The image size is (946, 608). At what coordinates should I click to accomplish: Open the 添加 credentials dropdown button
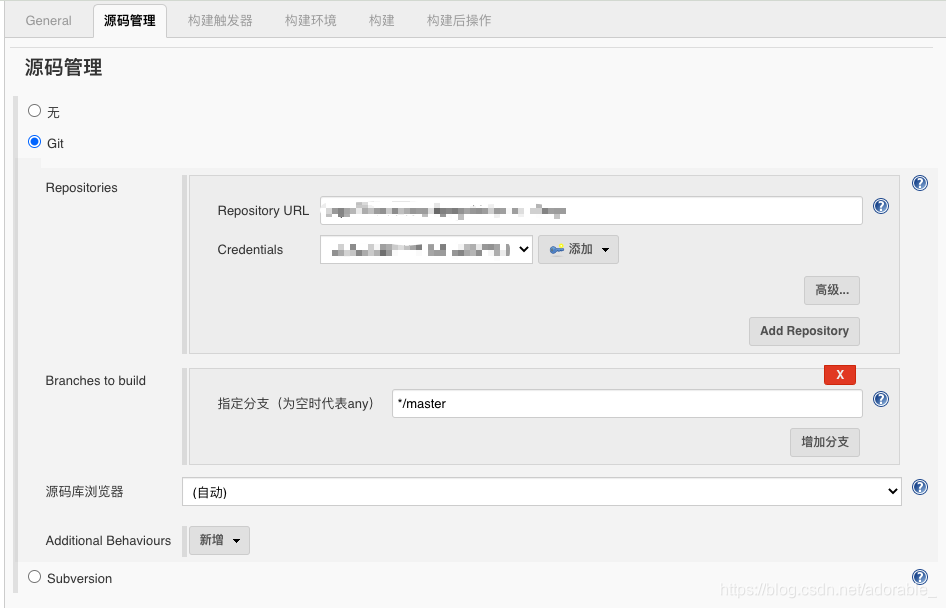point(578,249)
